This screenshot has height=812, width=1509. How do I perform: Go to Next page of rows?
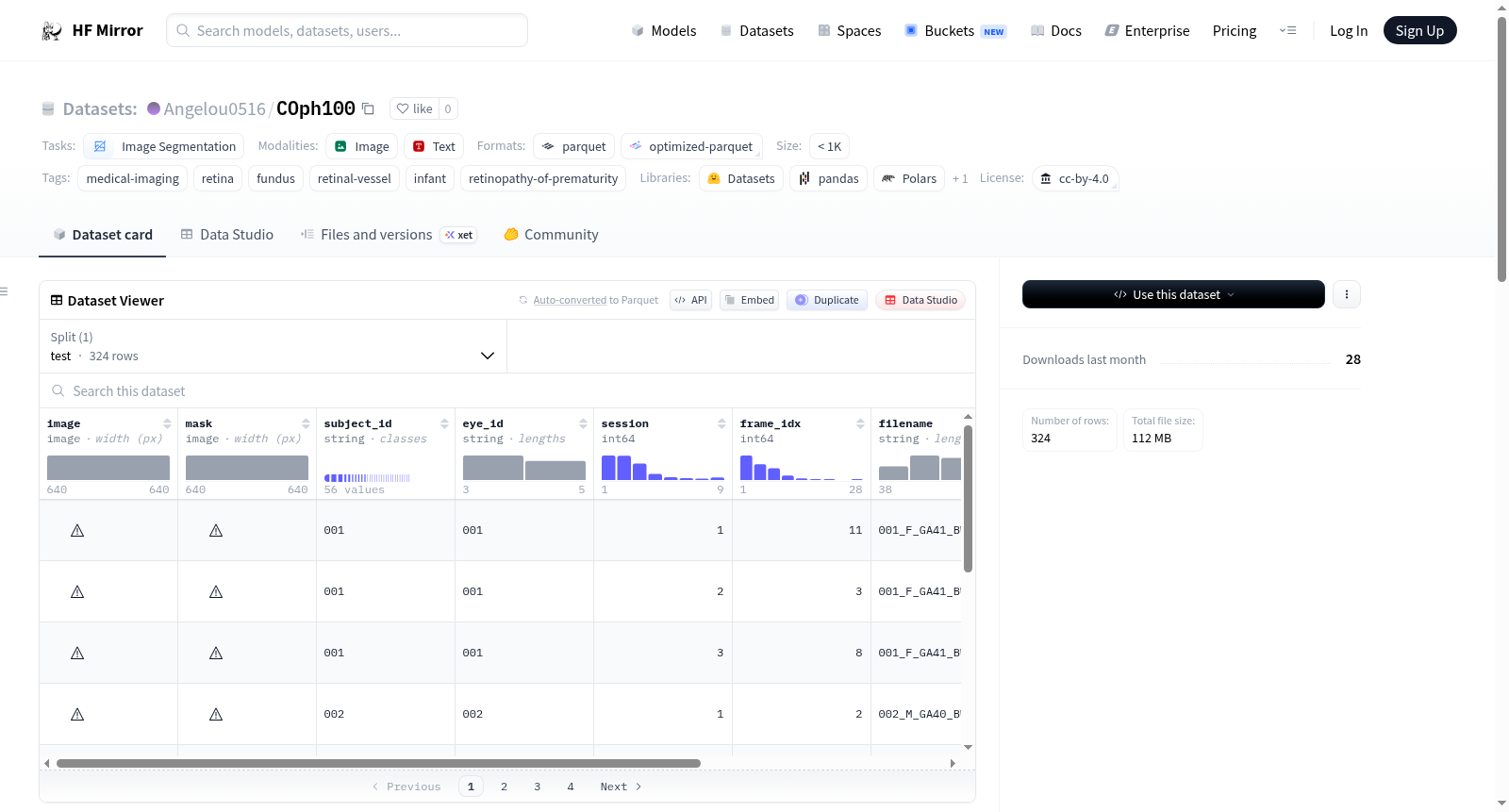pyautogui.click(x=621, y=787)
